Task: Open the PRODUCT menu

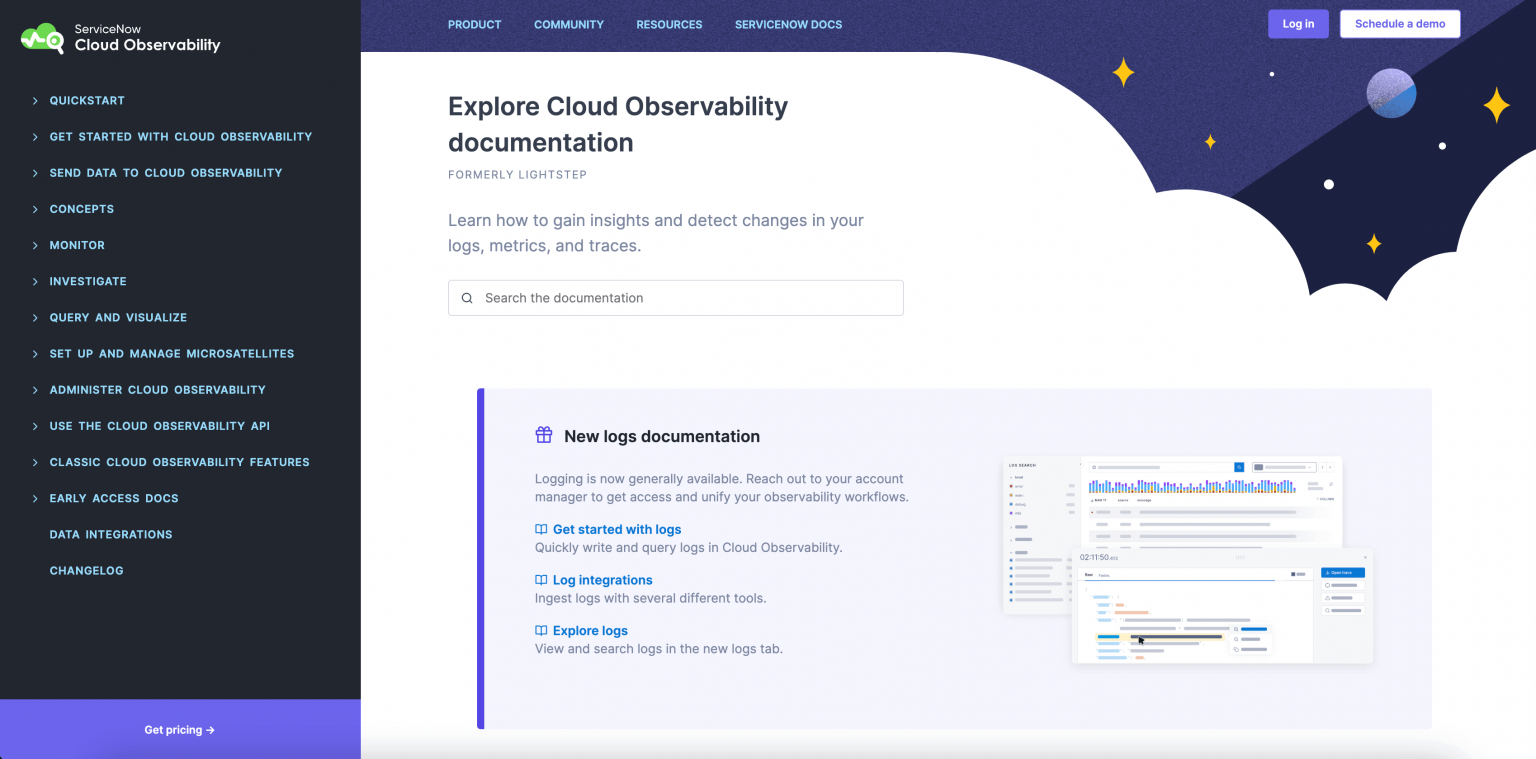Action: (x=474, y=25)
